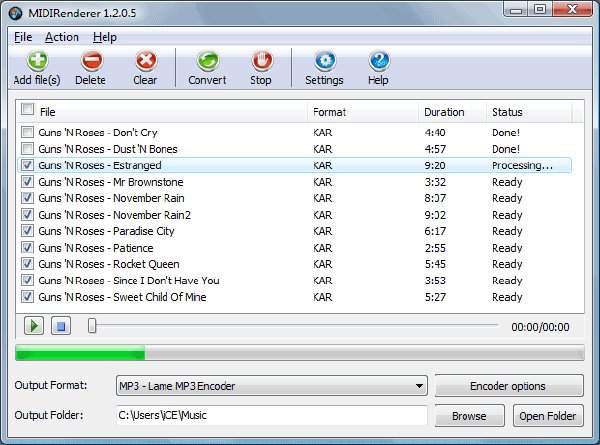Viewport: 600px width, 445px height.
Task: Uncheck the Rocket Queen file checkbox
Action: [27, 264]
